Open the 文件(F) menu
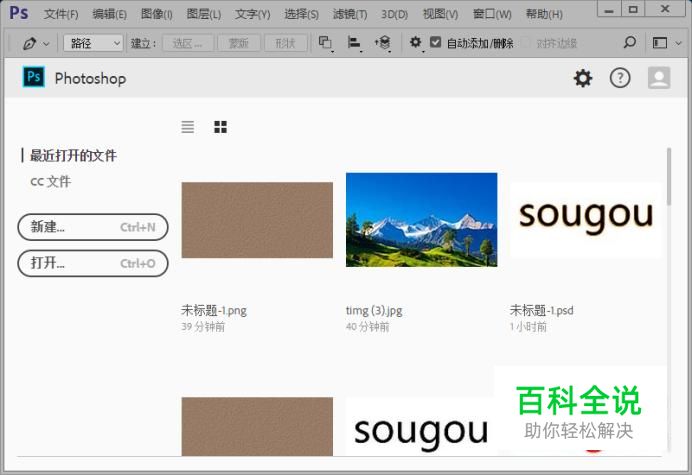The image size is (692, 475). coord(61,14)
